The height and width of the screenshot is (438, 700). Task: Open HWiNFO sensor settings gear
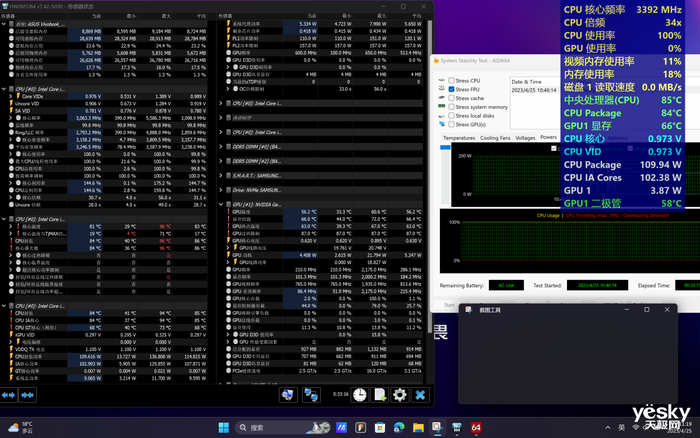(400, 395)
